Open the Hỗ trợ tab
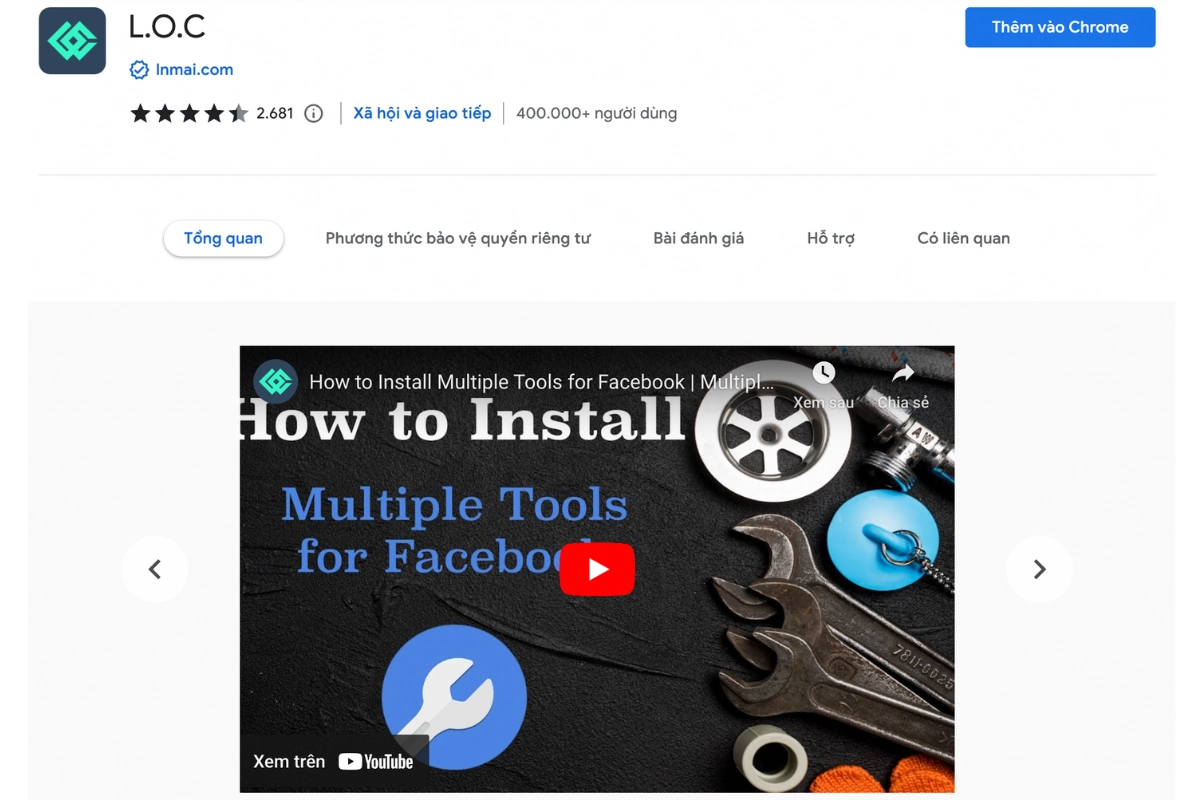 [830, 239]
